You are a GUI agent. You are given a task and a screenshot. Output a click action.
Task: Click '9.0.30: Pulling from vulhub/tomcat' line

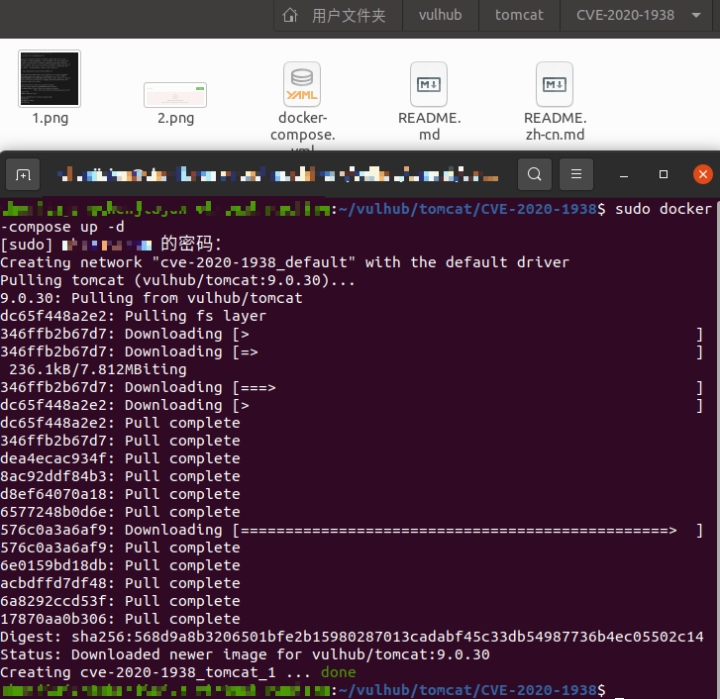pyautogui.click(x=151, y=298)
